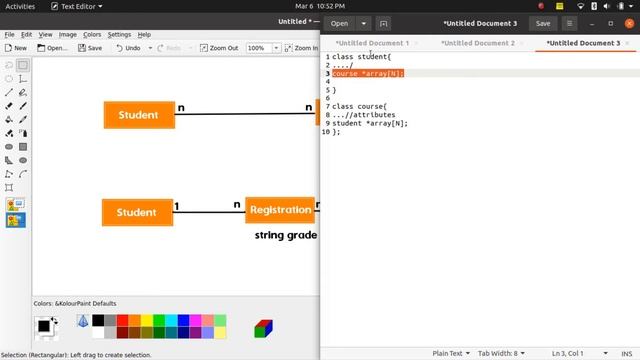This screenshot has width=640, height=360.
Task: Expand the recent files arrow beside Open
Action: 364,24
